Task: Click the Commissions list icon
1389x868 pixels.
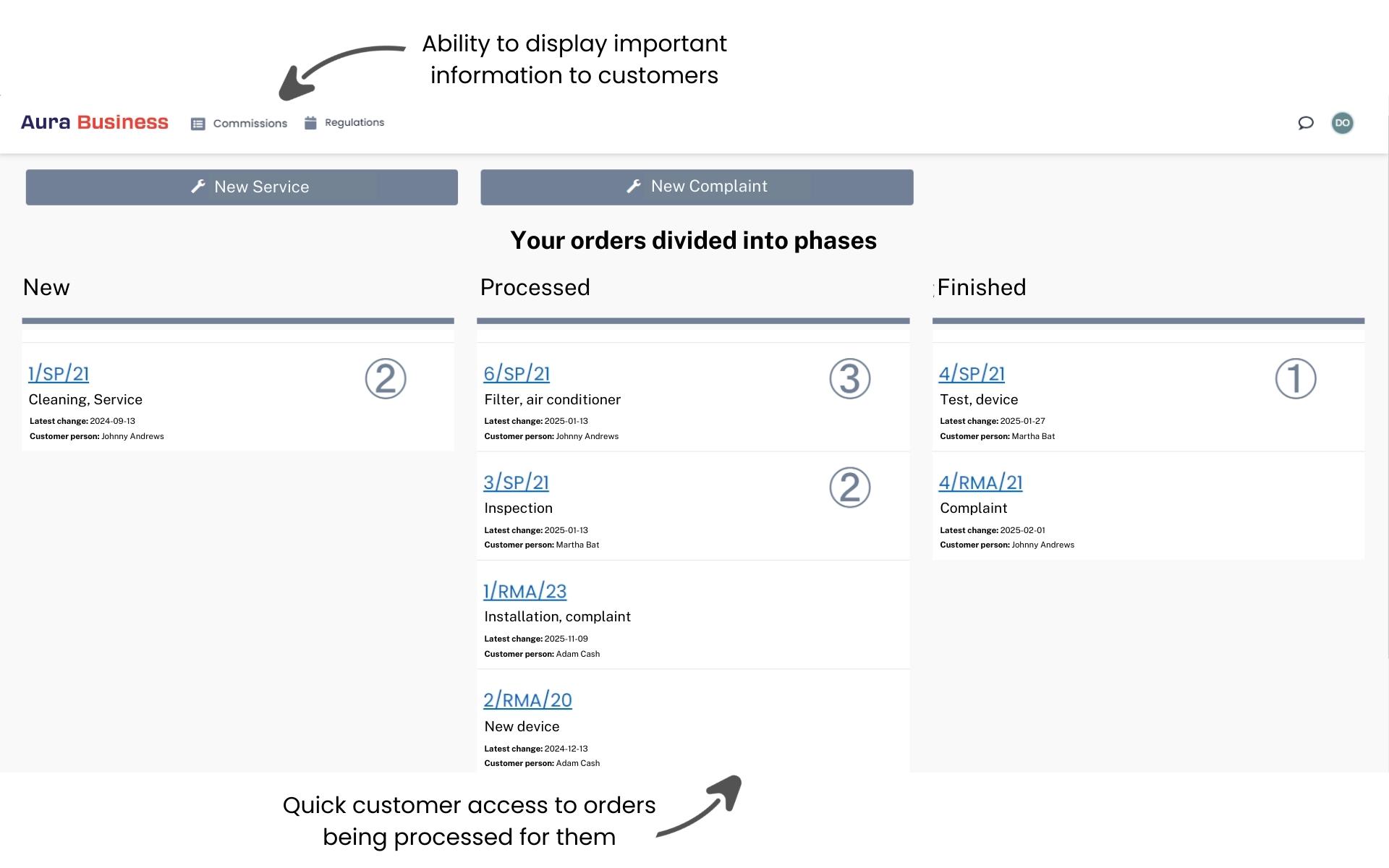Action: point(197,123)
